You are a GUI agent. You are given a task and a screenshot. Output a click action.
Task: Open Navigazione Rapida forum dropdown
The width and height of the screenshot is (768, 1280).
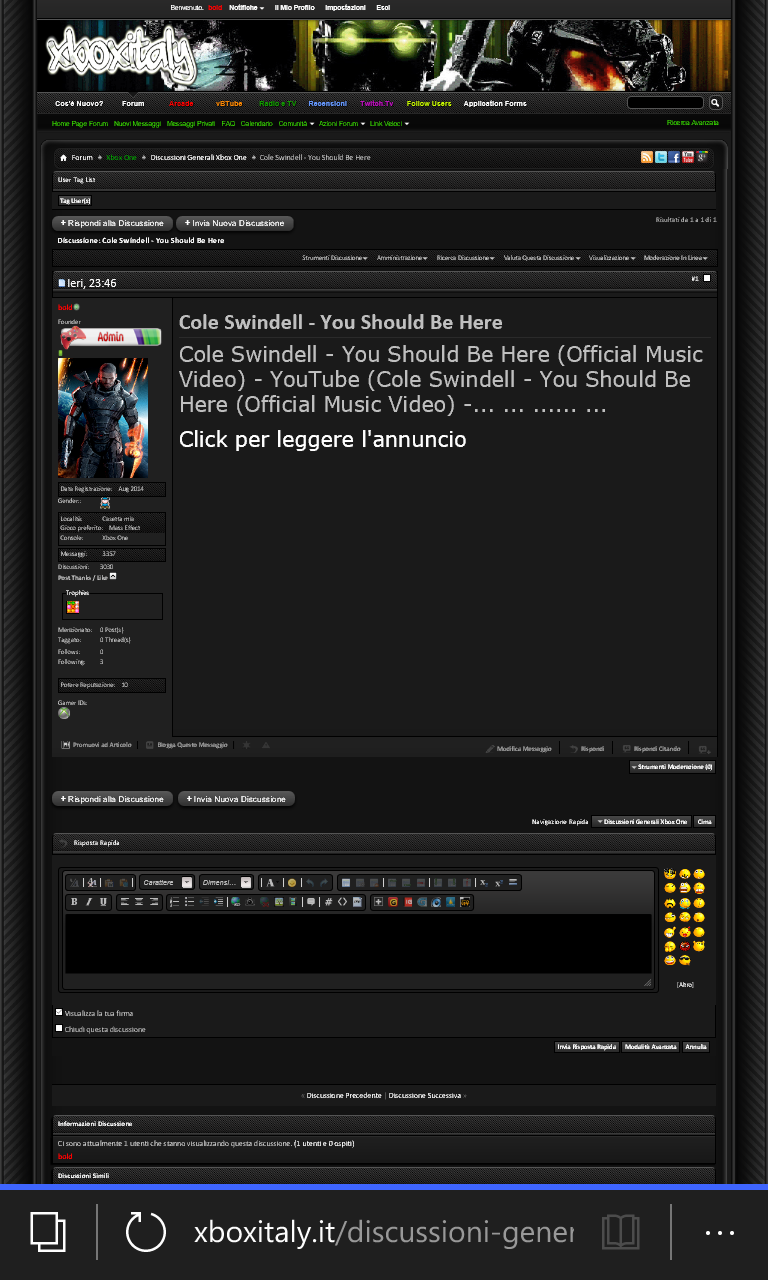coord(641,821)
